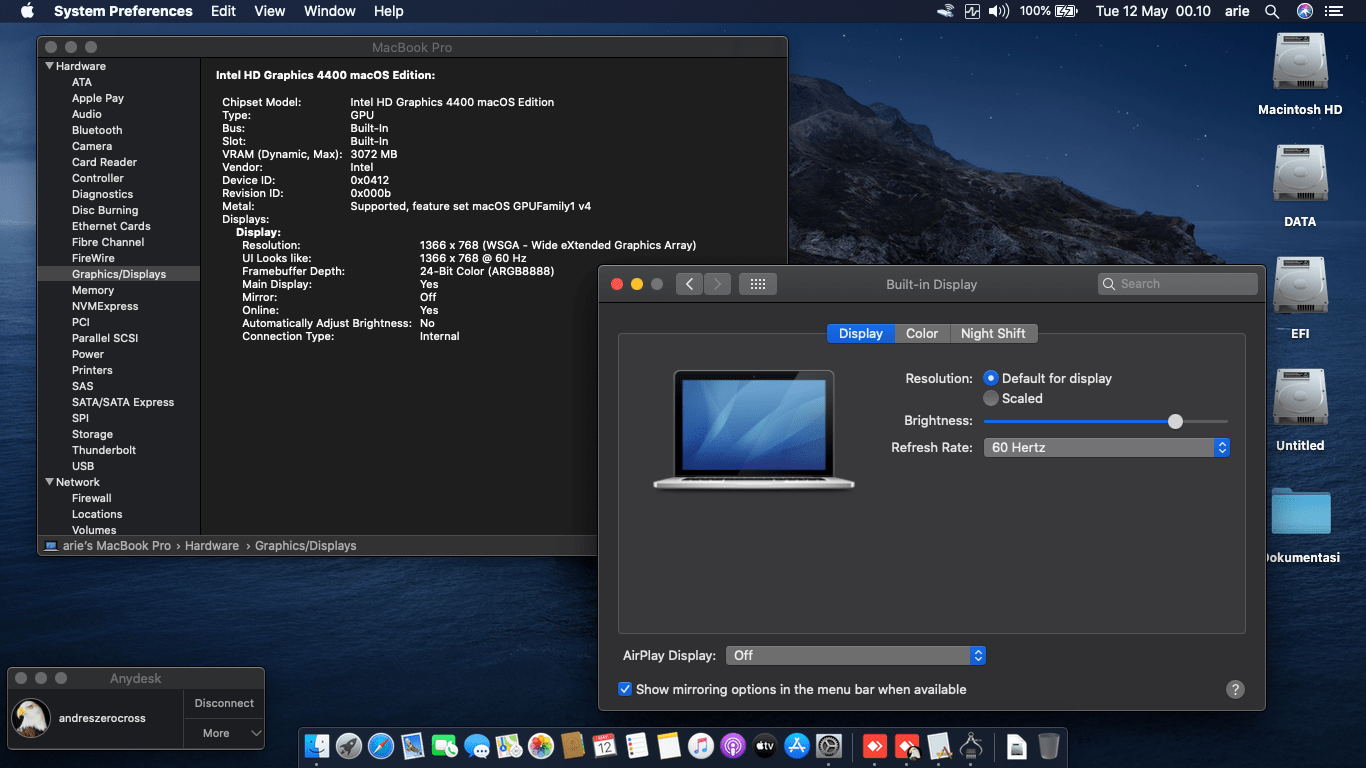The height and width of the screenshot is (768, 1366).
Task: Open the Help menu
Action: (x=389, y=11)
